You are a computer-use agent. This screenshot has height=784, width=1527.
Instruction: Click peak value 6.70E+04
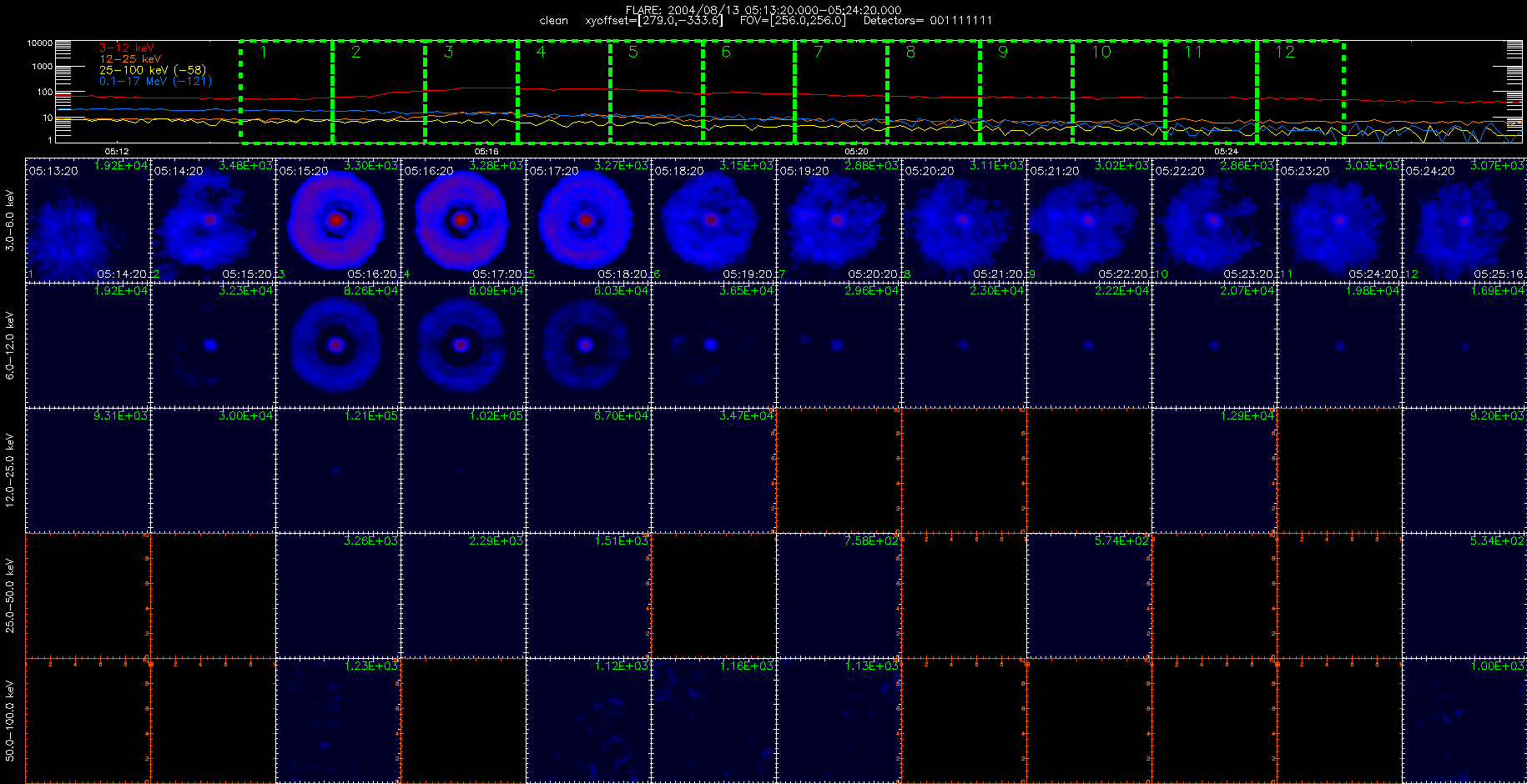click(622, 416)
